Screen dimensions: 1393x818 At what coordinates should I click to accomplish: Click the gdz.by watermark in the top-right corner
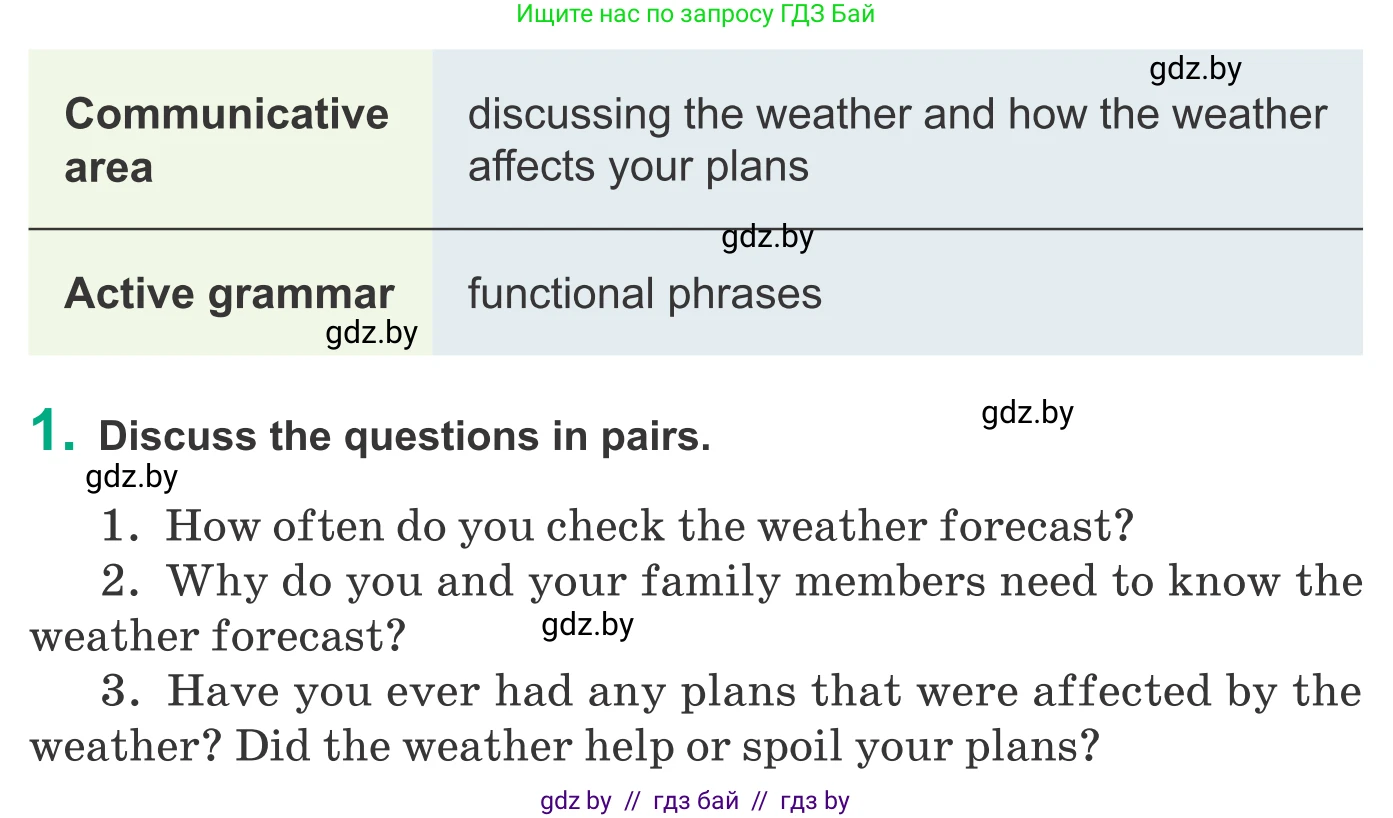coord(1195,69)
